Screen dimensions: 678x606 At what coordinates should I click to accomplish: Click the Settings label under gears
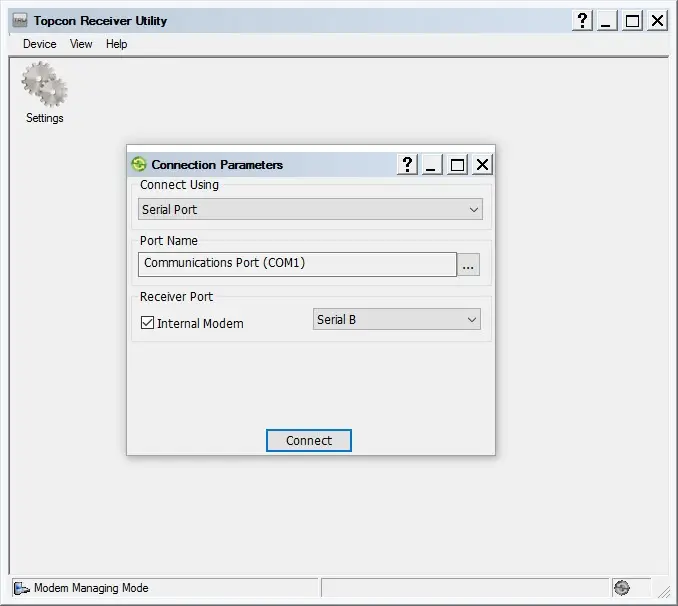[45, 118]
